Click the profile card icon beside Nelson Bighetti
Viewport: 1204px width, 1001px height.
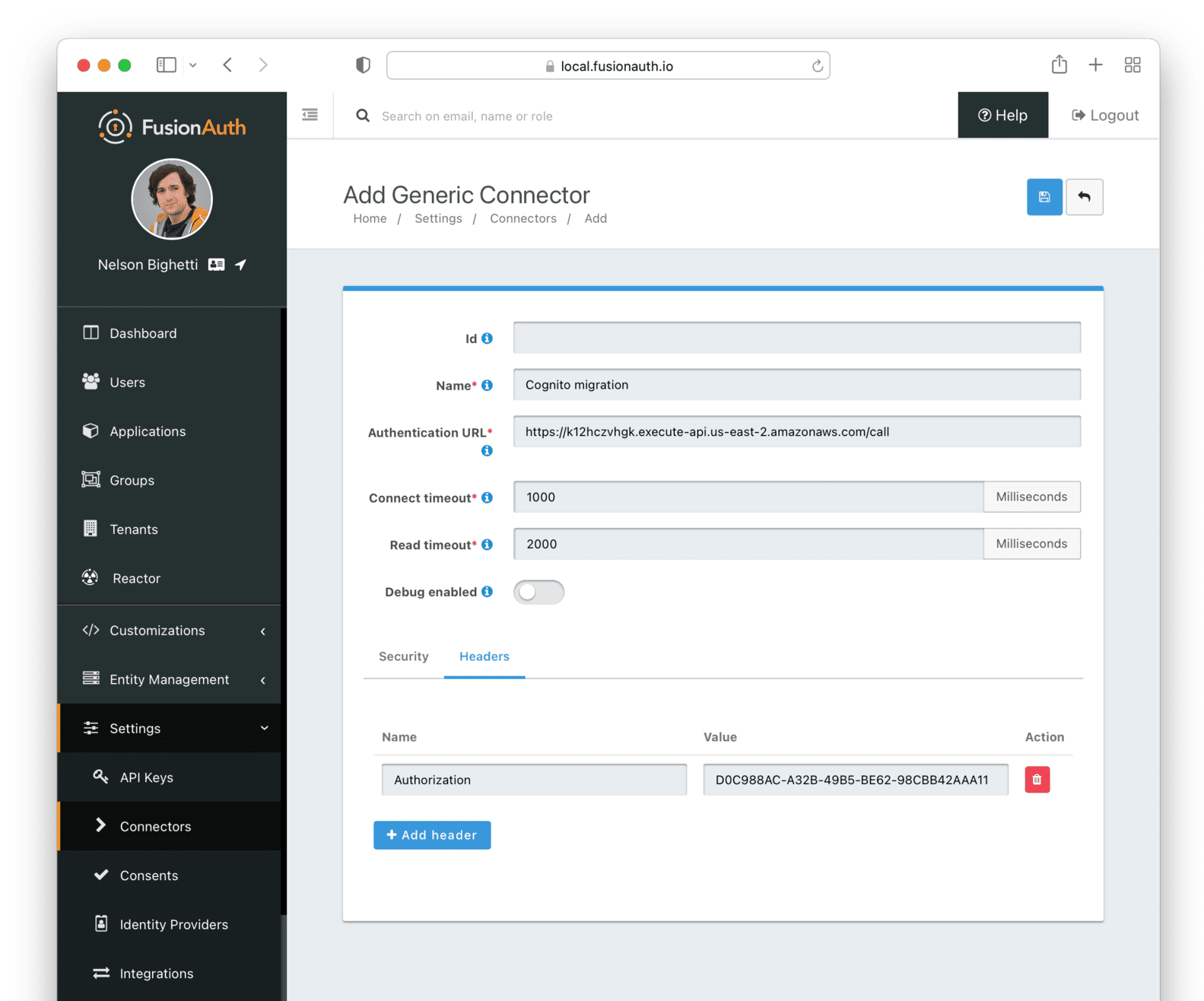pos(217,265)
